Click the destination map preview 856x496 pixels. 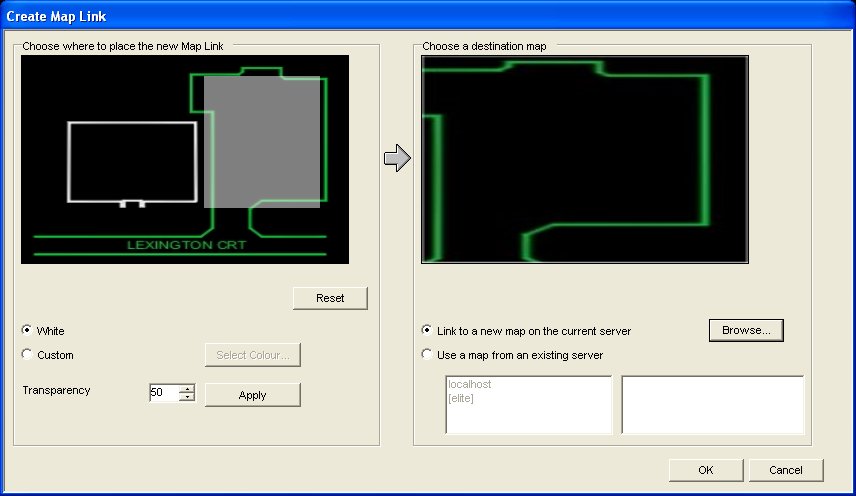tap(585, 159)
